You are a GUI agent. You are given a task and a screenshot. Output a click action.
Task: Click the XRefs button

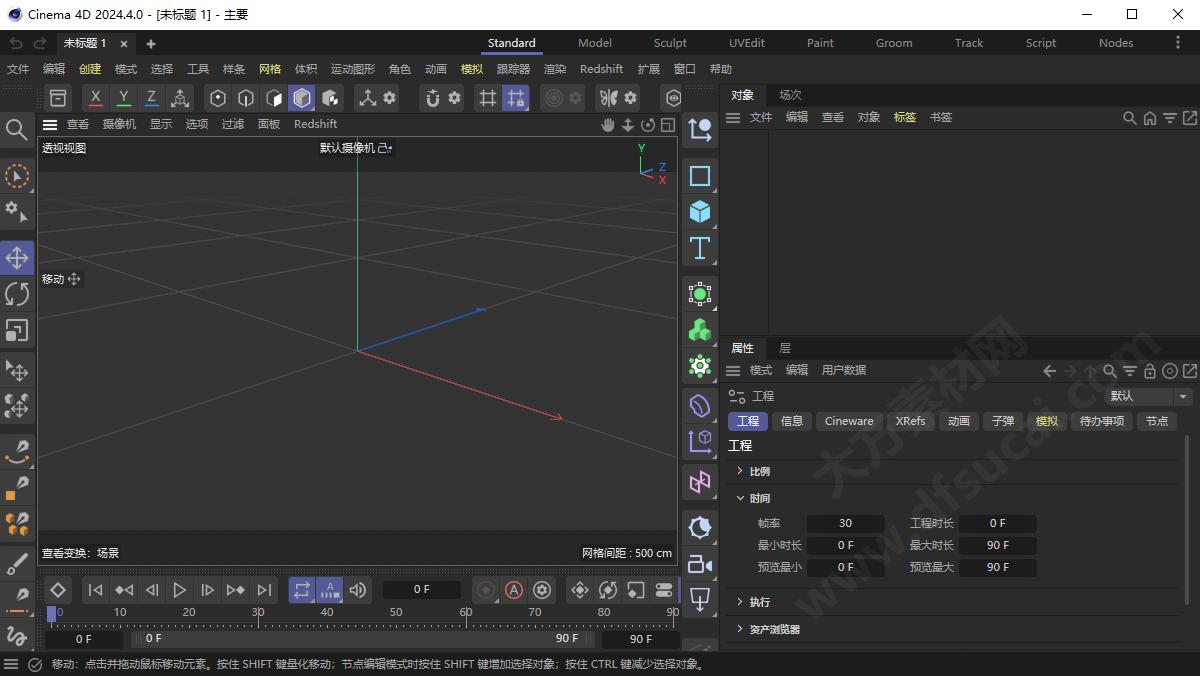click(910, 421)
